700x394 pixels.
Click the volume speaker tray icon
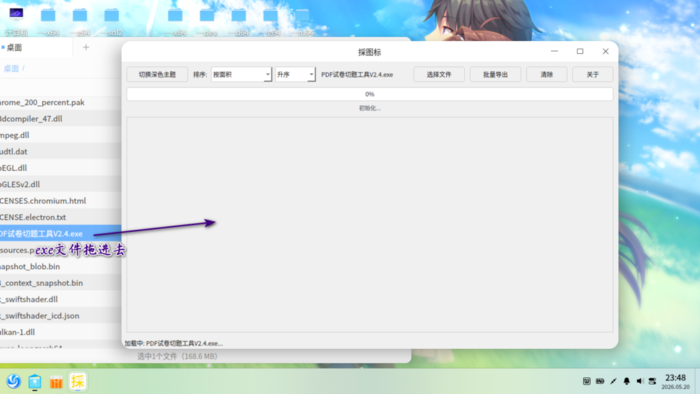pyautogui.click(x=640, y=381)
